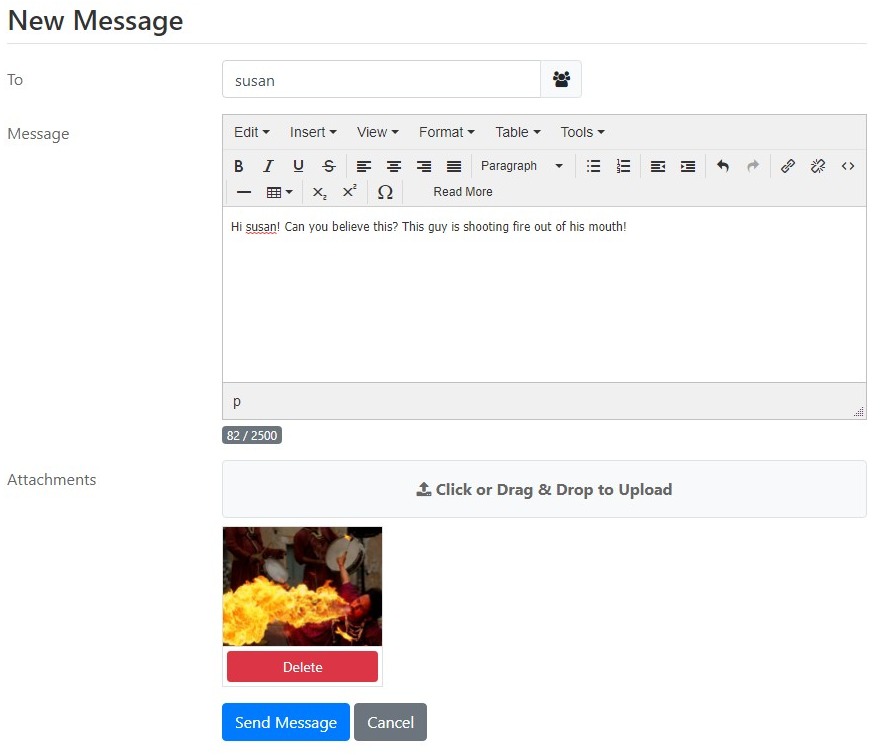Increase indent of paragraph

click(688, 167)
